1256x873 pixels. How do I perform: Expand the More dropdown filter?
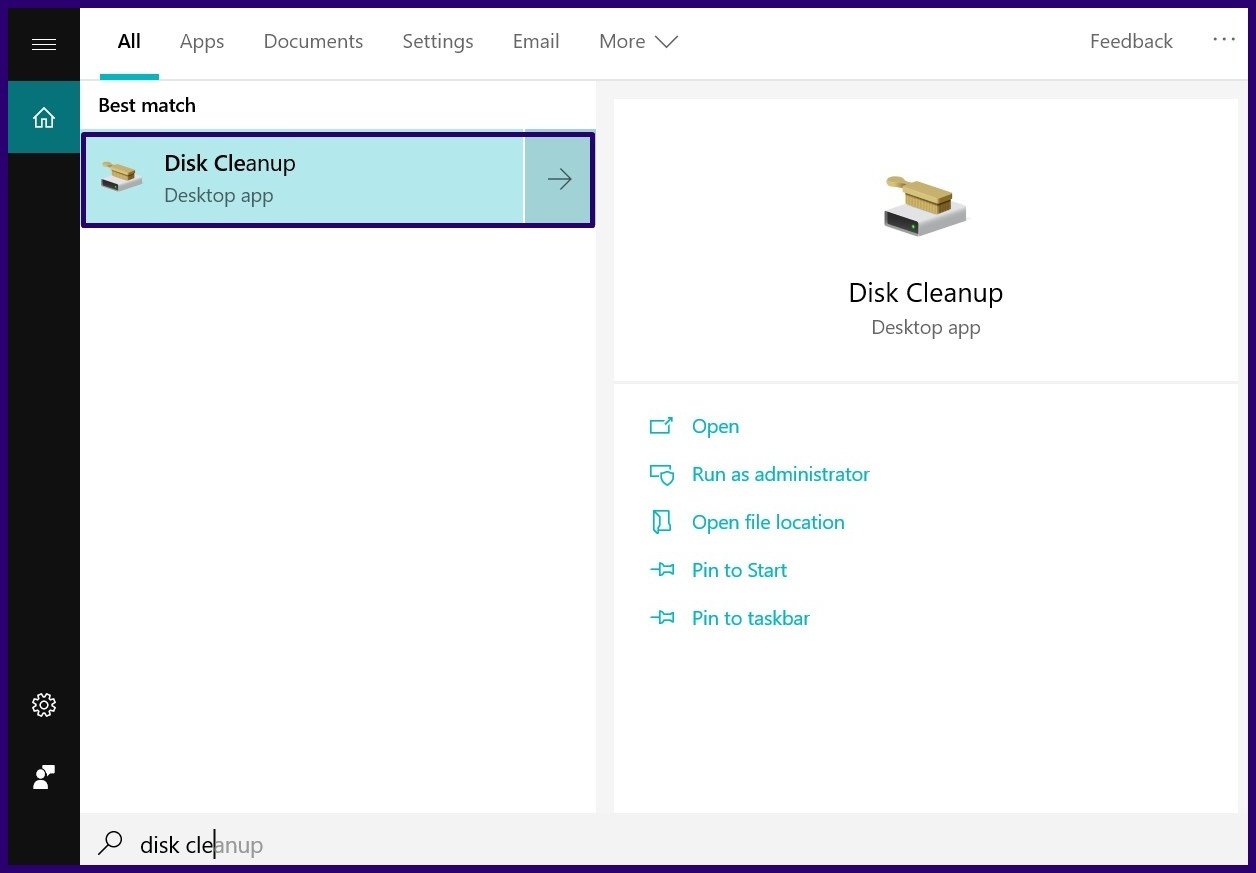(x=638, y=41)
